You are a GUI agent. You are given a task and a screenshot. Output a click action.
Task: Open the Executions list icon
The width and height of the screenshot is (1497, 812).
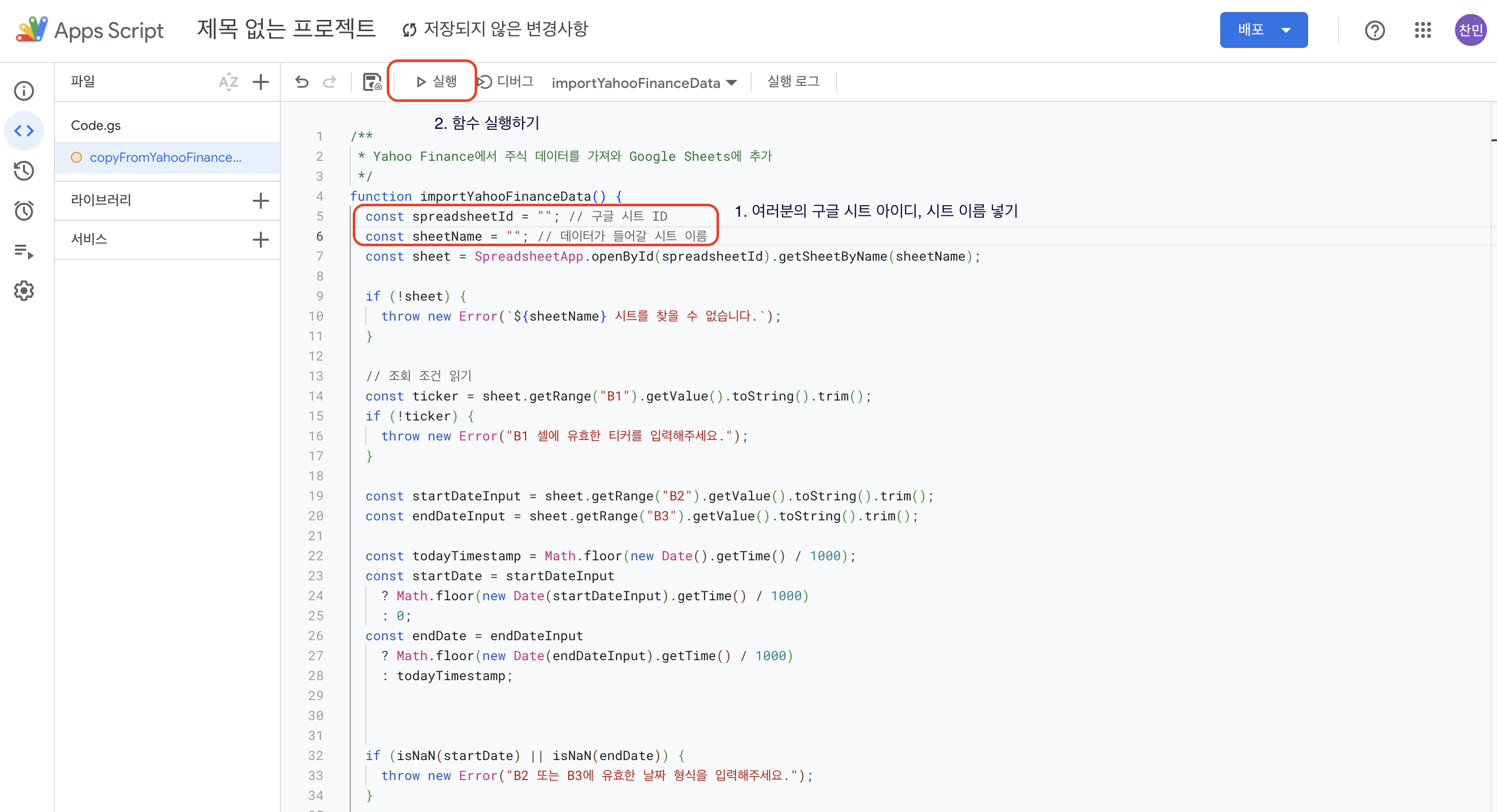pos(24,251)
